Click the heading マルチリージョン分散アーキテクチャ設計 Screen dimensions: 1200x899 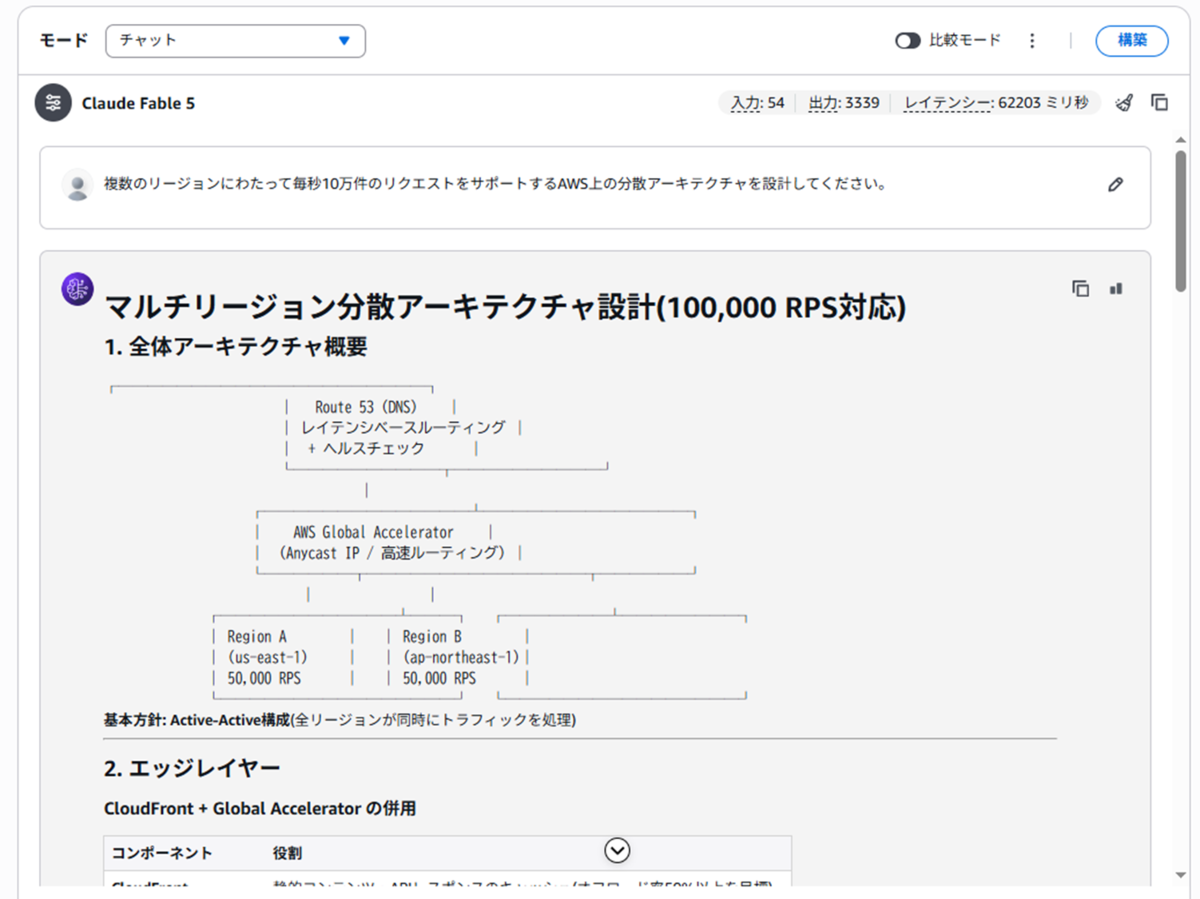(505, 308)
